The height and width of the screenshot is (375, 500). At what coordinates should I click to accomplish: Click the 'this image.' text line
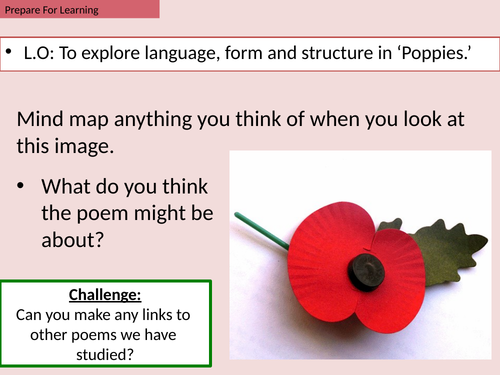pyautogui.click(x=65, y=146)
